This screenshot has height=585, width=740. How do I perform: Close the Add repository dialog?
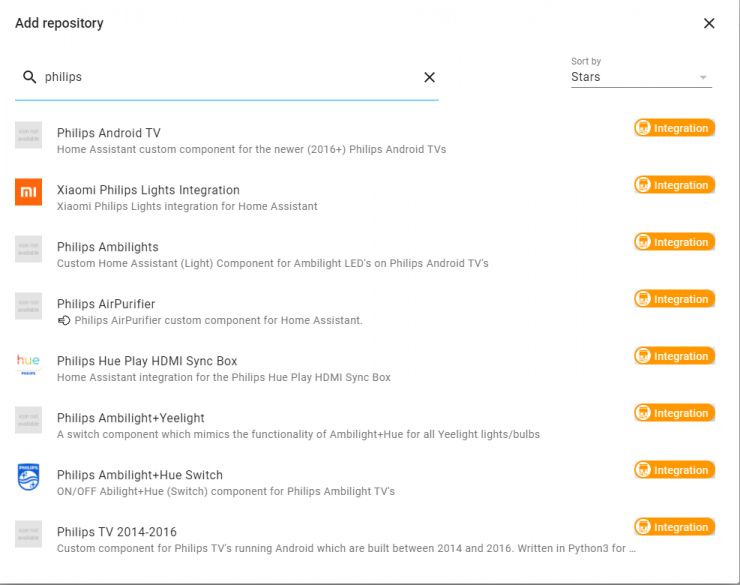pyautogui.click(x=709, y=23)
